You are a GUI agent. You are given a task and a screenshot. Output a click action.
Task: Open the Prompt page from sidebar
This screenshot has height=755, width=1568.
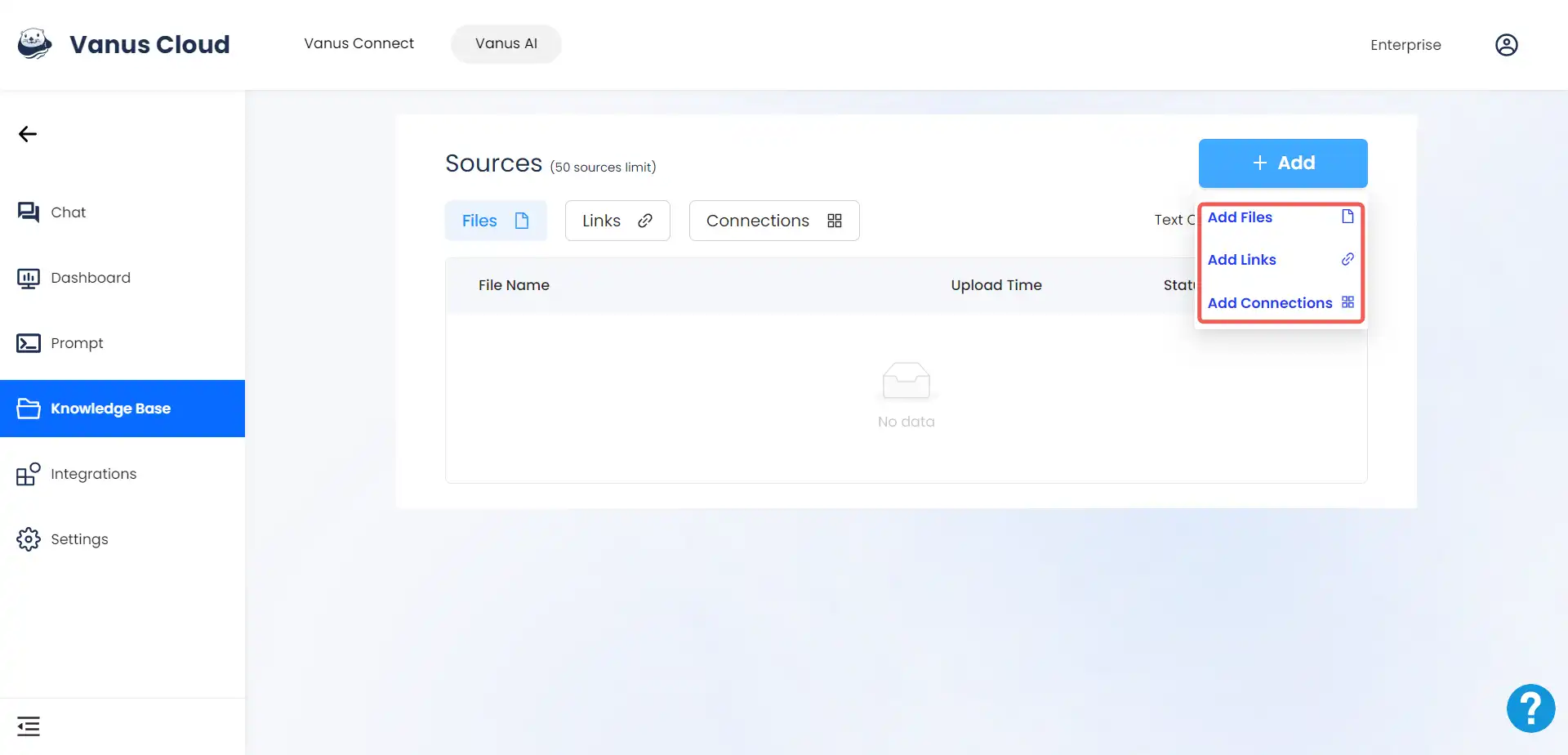point(122,343)
